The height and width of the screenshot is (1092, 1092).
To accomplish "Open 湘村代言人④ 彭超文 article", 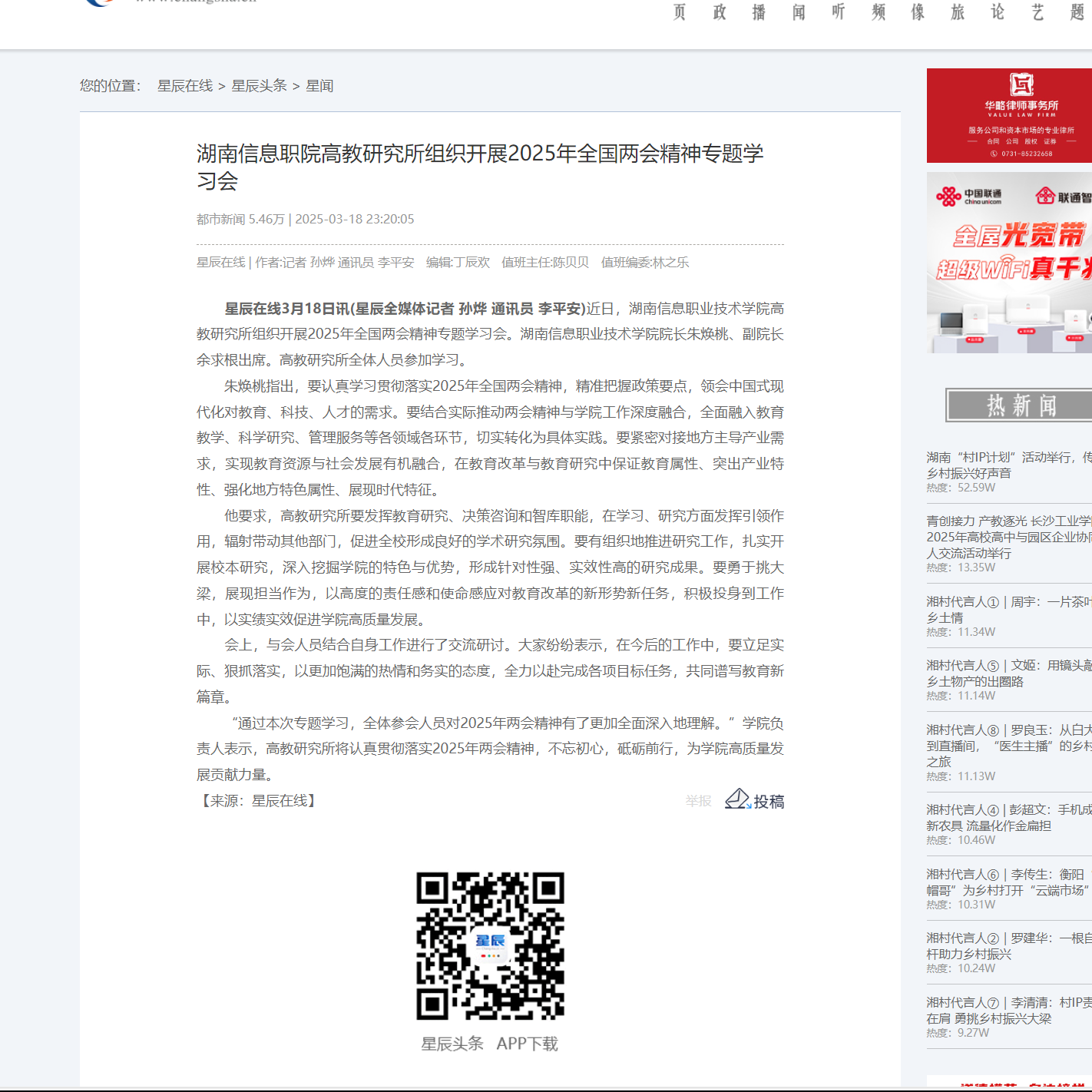I will pyautogui.click(x=1008, y=817).
